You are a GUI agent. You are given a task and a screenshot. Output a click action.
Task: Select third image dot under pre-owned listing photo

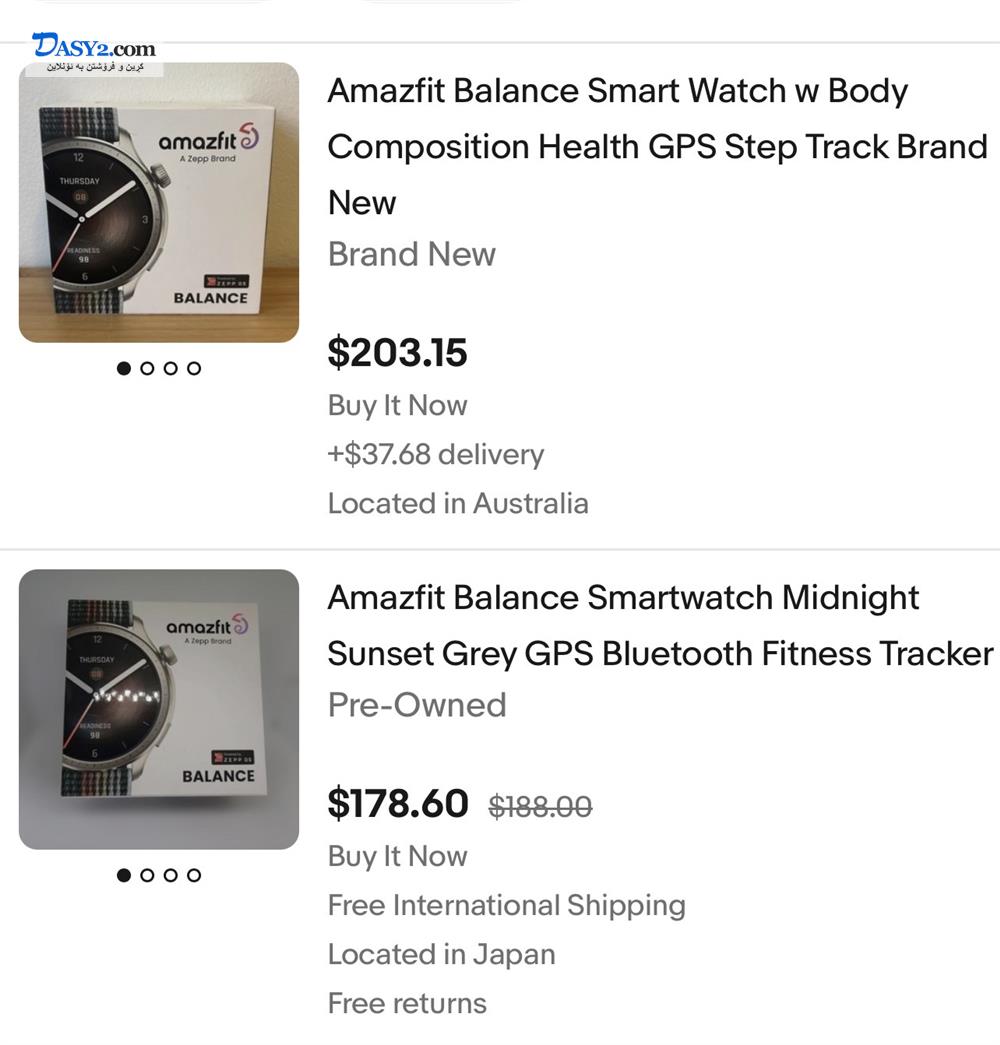170,875
